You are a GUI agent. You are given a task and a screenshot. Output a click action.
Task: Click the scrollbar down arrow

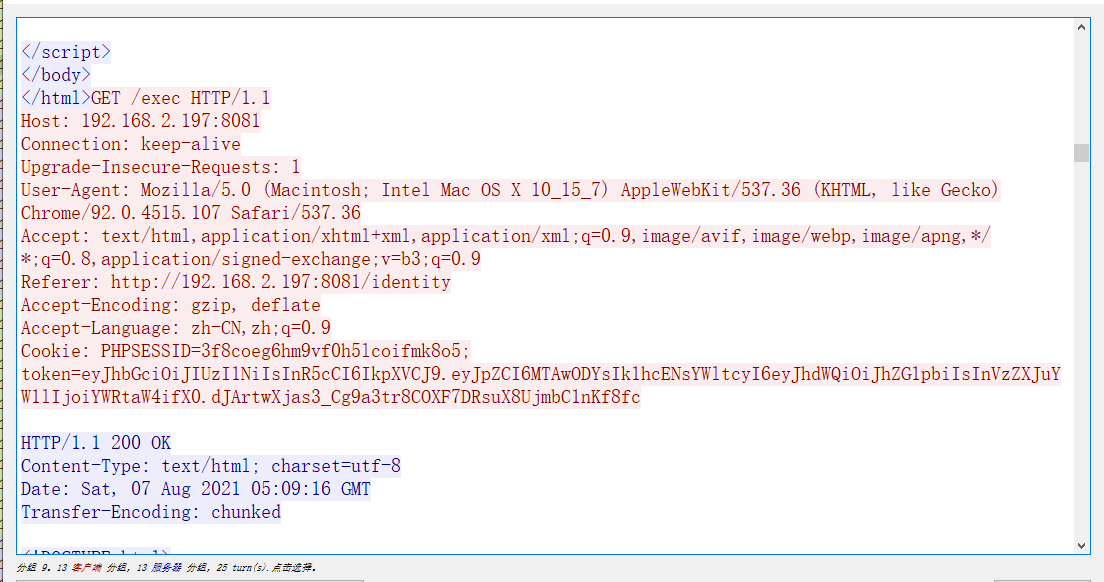pos(1081,545)
